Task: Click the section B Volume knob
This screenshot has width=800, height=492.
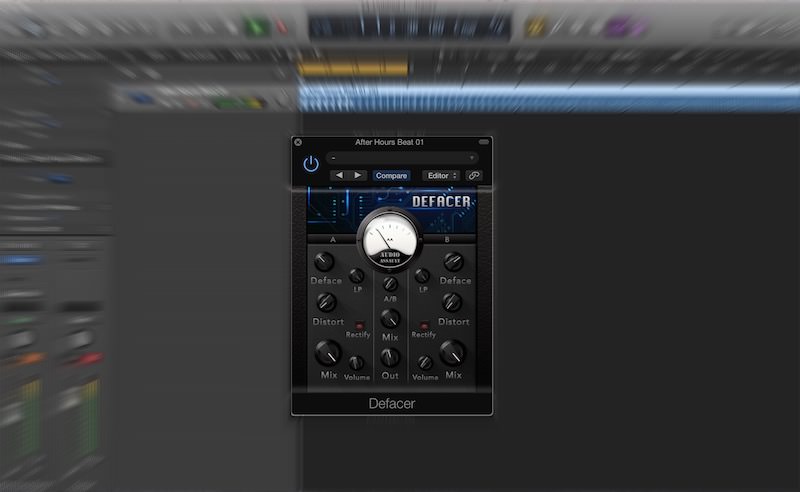Action: [424, 363]
